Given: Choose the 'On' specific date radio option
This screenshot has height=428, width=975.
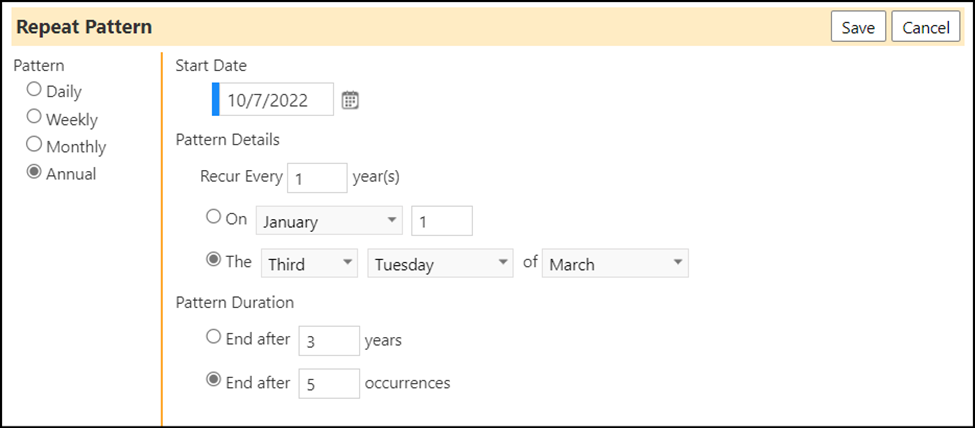Looking at the screenshot, I should point(213,216).
